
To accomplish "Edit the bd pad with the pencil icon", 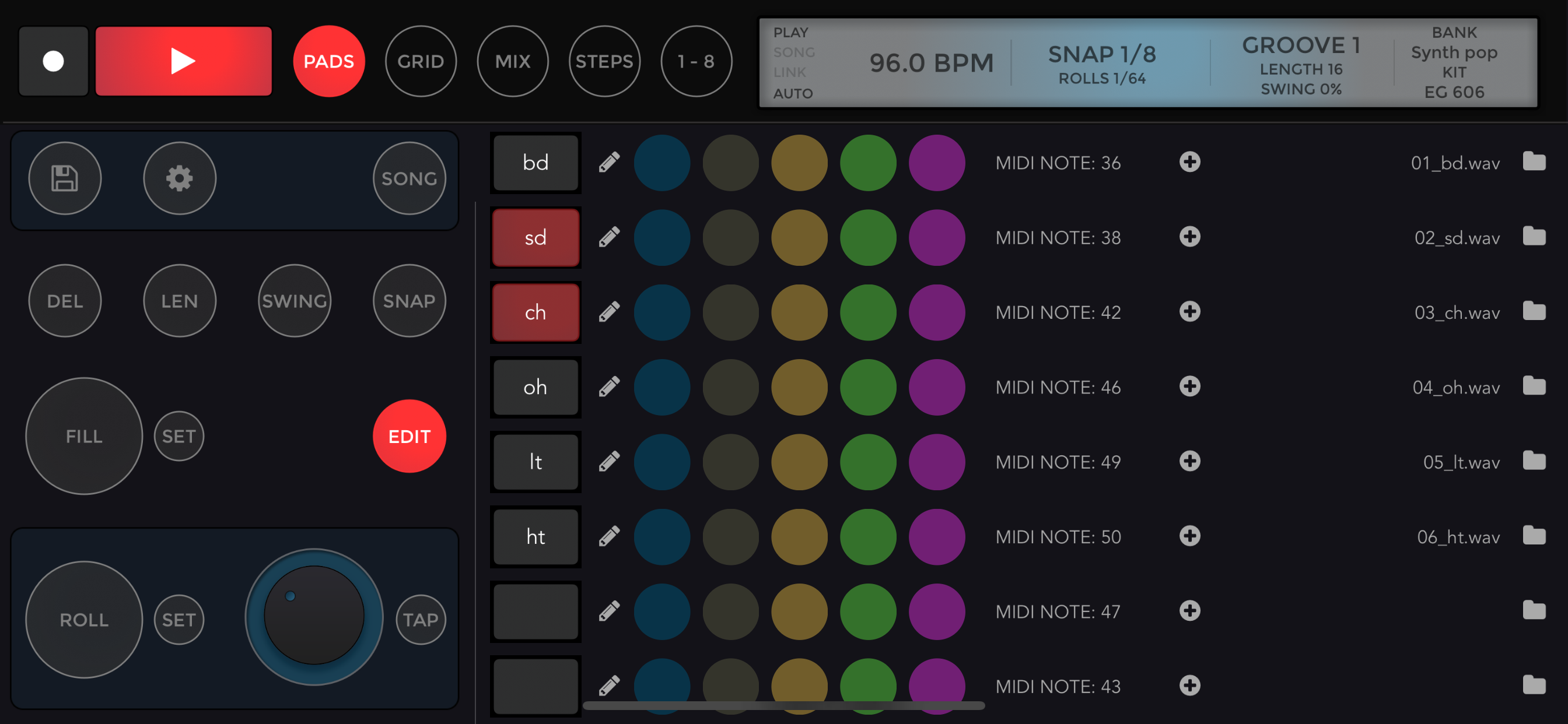I will tap(608, 163).
